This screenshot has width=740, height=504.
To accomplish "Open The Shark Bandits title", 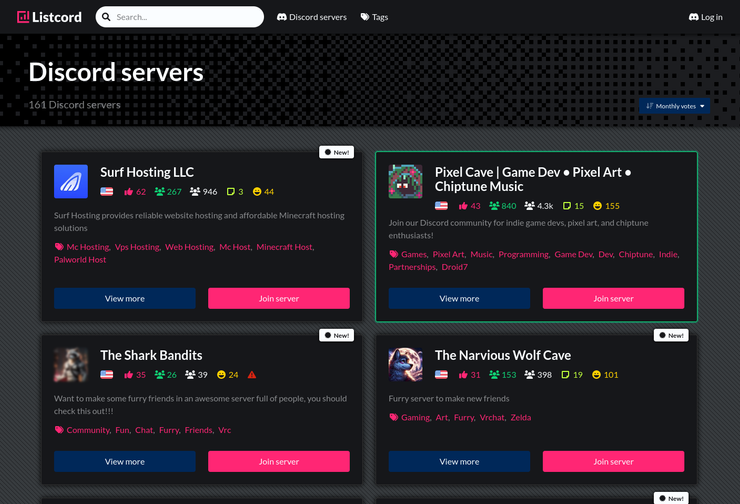I will tap(151, 355).
